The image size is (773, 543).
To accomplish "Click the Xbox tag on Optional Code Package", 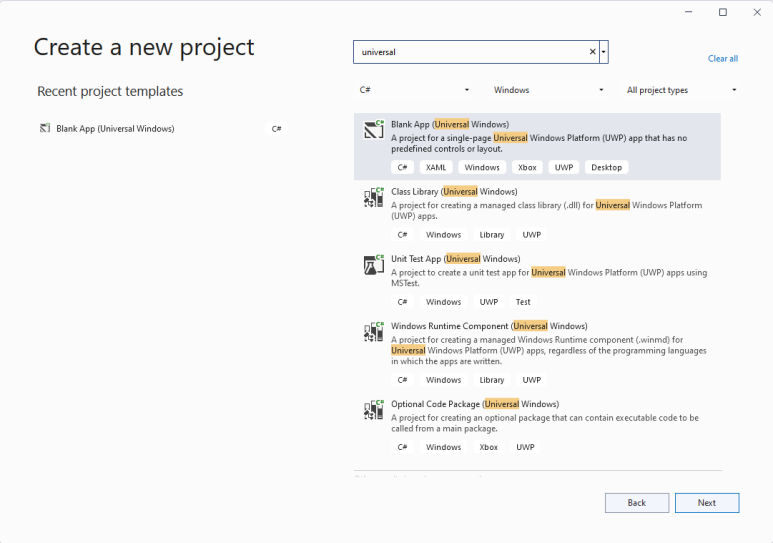I will tap(489, 447).
